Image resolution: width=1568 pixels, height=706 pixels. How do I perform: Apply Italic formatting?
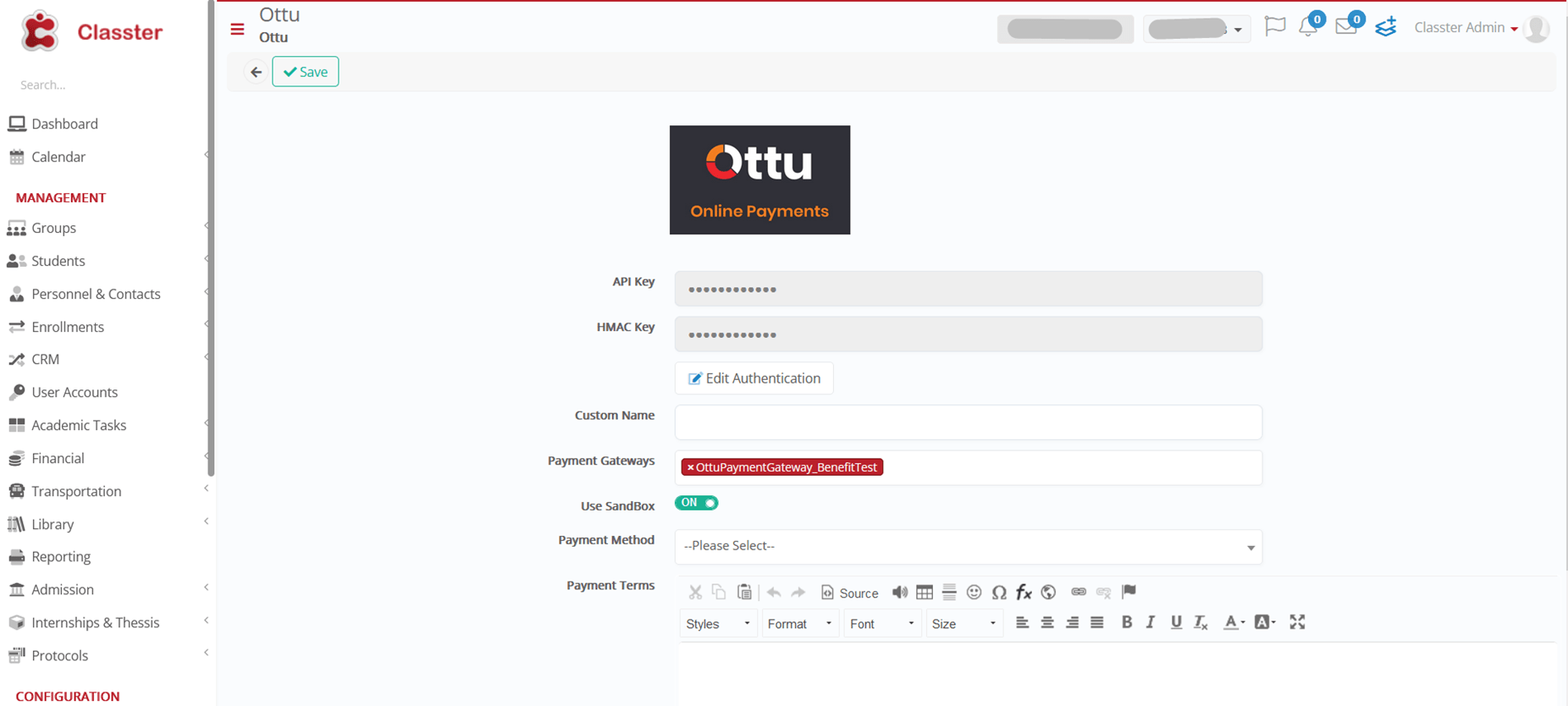click(x=1151, y=622)
